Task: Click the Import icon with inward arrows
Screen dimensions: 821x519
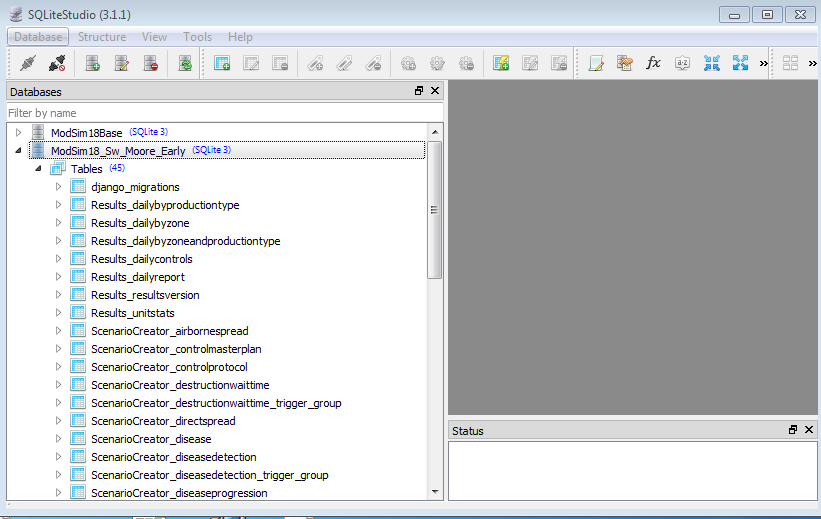Action: coord(712,64)
